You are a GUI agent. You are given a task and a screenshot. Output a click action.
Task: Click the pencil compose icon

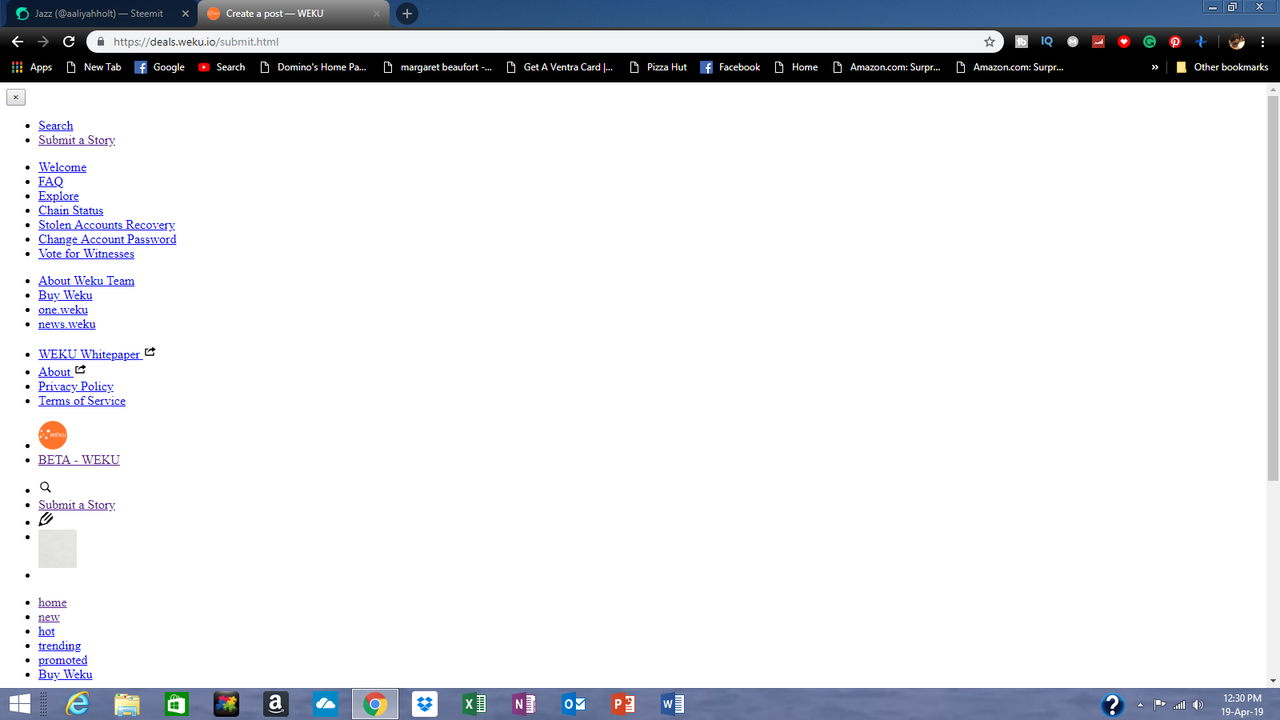coord(46,519)
